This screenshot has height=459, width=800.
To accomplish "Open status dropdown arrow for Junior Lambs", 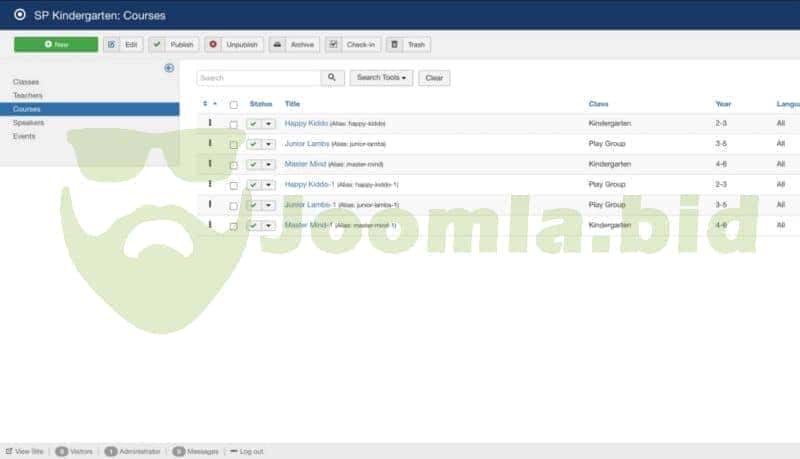I will point(268,144).
